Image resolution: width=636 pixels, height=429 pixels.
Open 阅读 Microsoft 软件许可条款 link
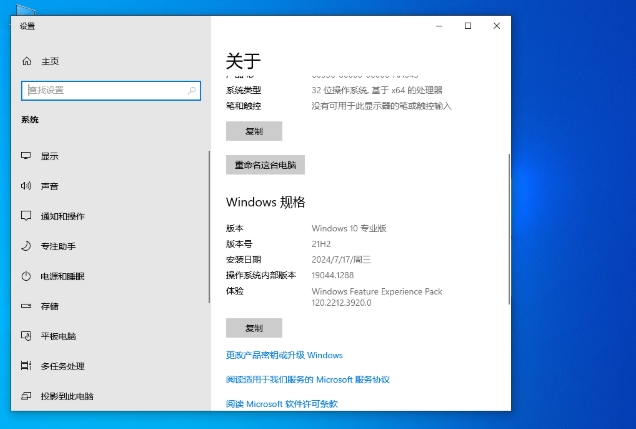click(x=281, y=404)
